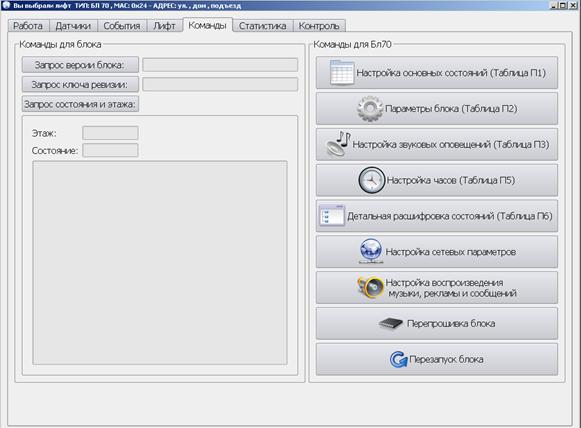This screenshot has width=581, height=428.
Task: Go to the Статистика tab
Action: point(262,26)
